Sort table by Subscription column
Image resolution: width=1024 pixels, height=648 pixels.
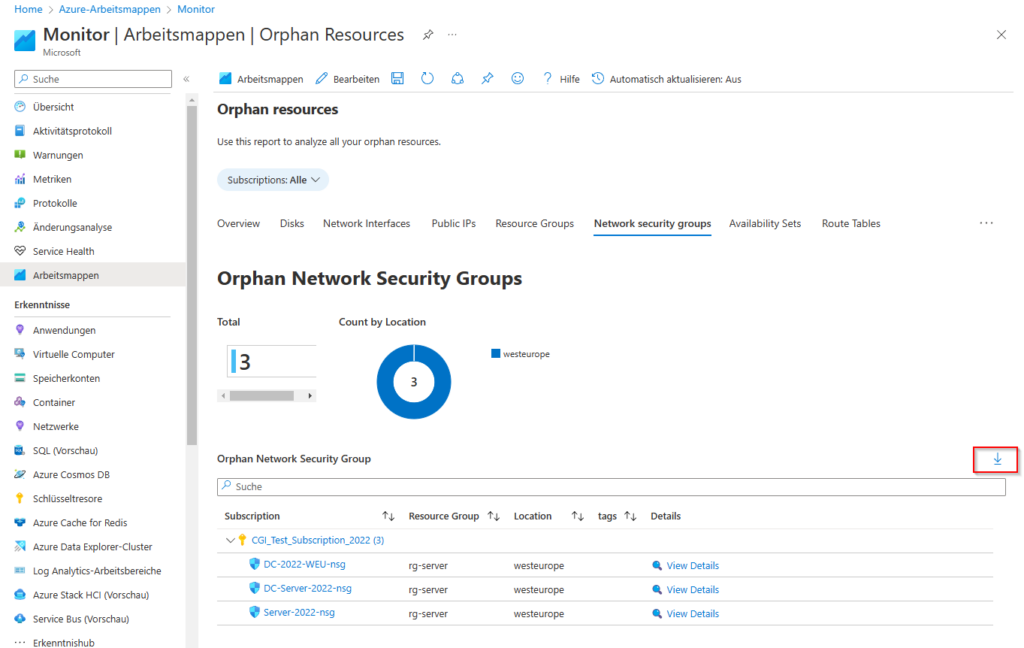388,516
